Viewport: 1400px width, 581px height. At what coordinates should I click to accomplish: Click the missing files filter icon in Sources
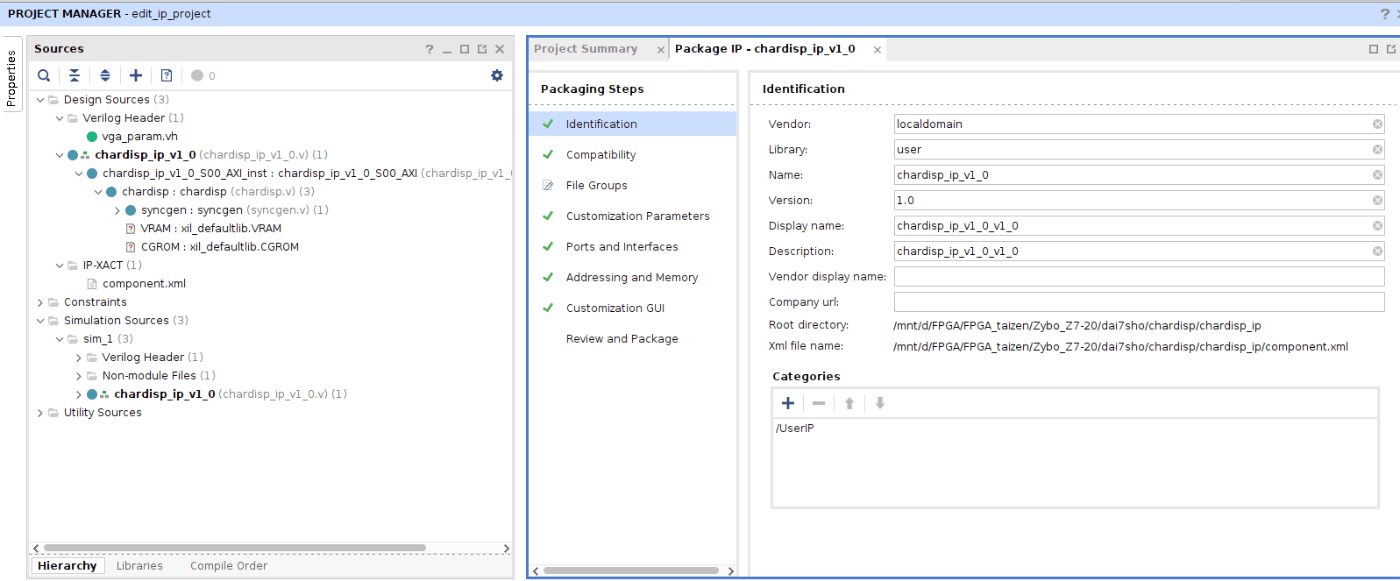[167, 75]
